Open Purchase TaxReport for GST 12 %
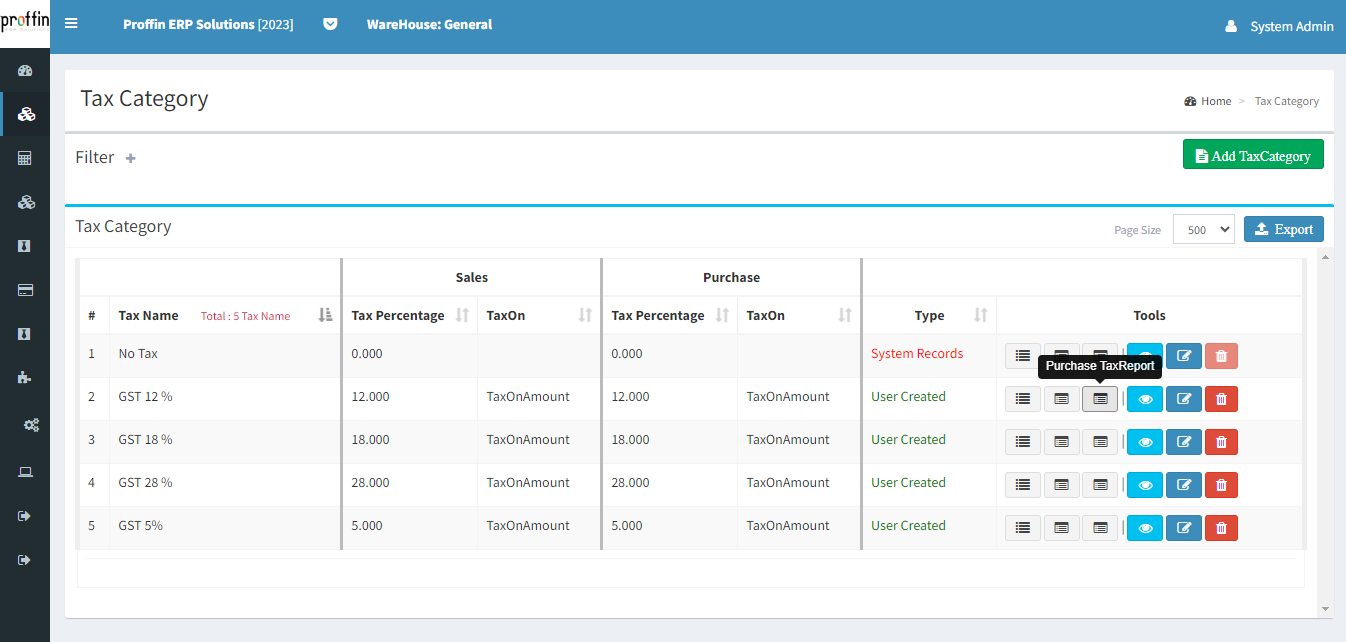 tap(1100, 399)
